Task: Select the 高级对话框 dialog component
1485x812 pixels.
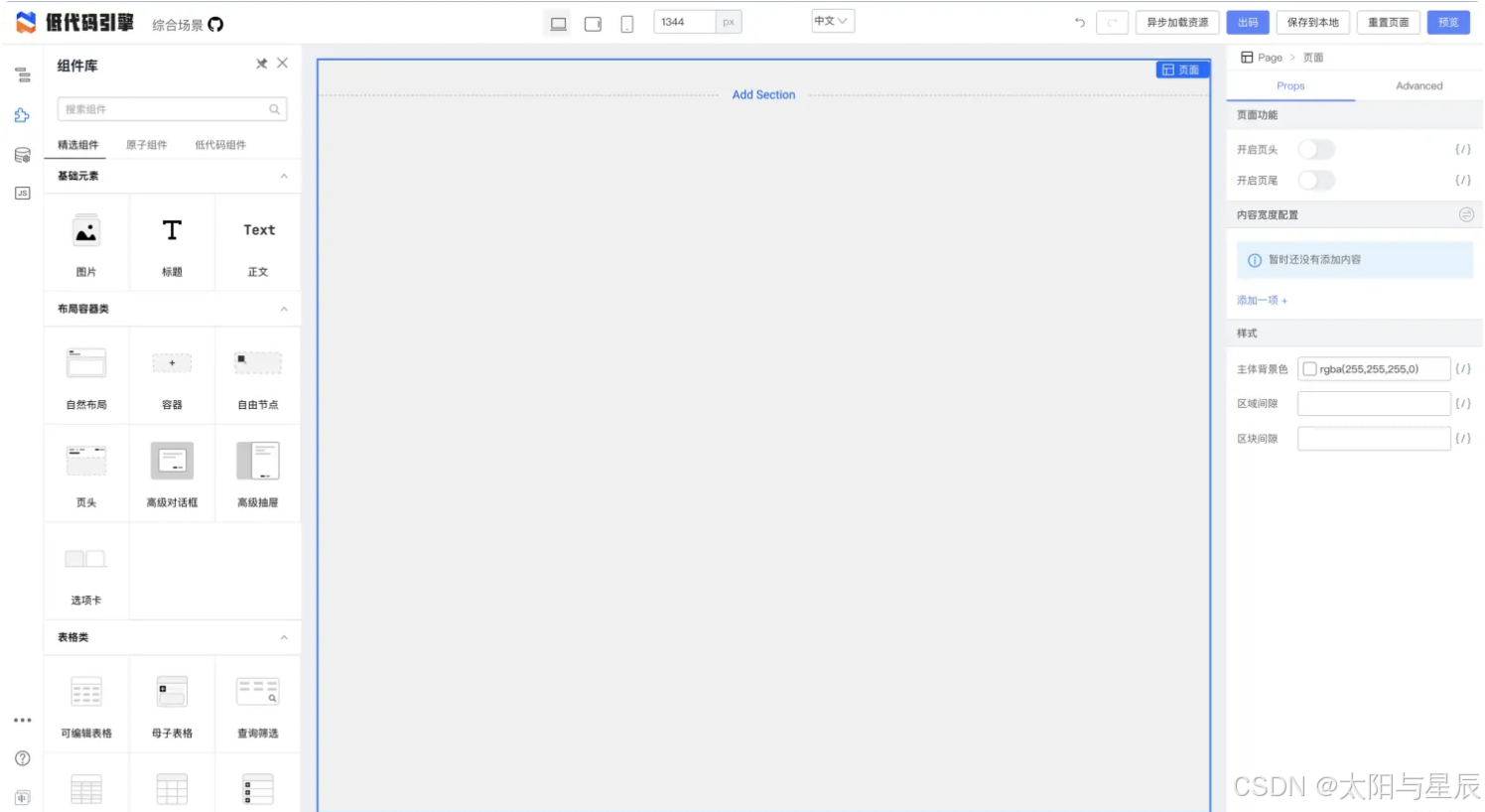Action: [172, 474]
